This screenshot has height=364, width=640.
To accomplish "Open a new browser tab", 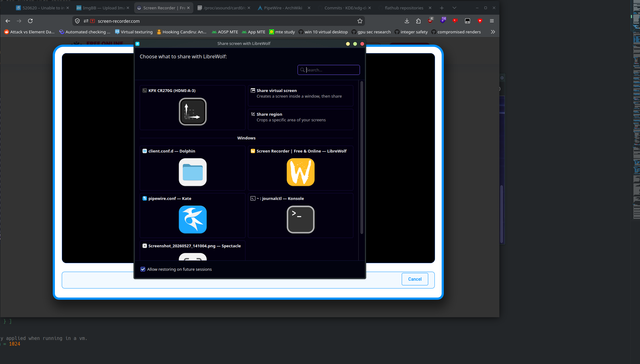I will (x=442, y=8).
